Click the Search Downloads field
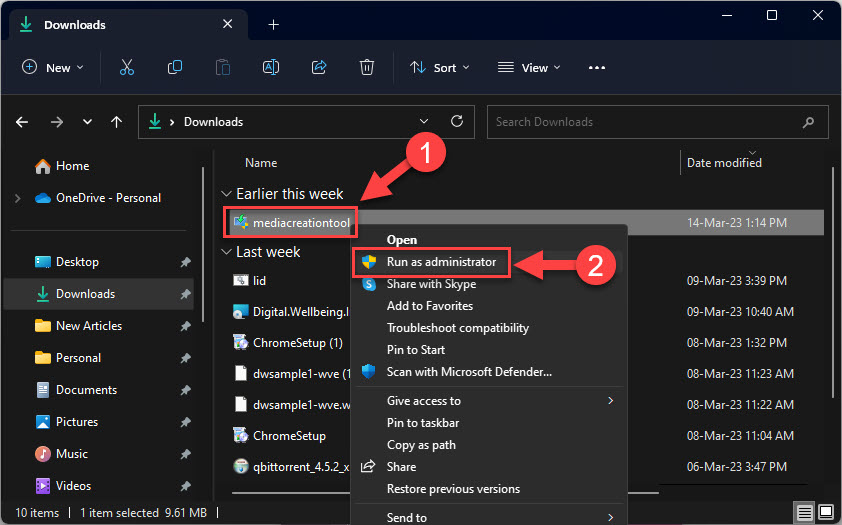Image resolution: width=842 pixels, height=525 pixels. [657, 122]
